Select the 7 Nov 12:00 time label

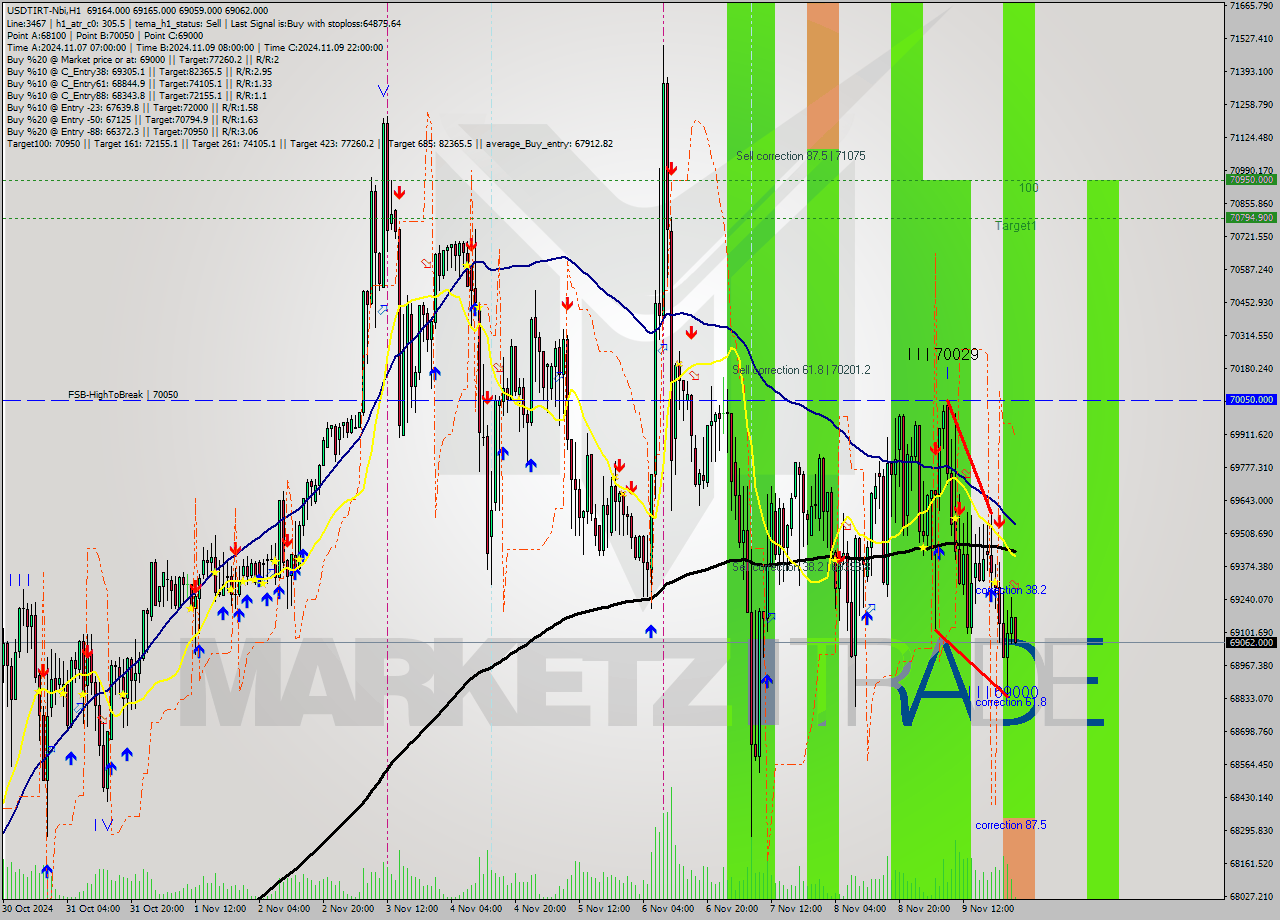797,909
